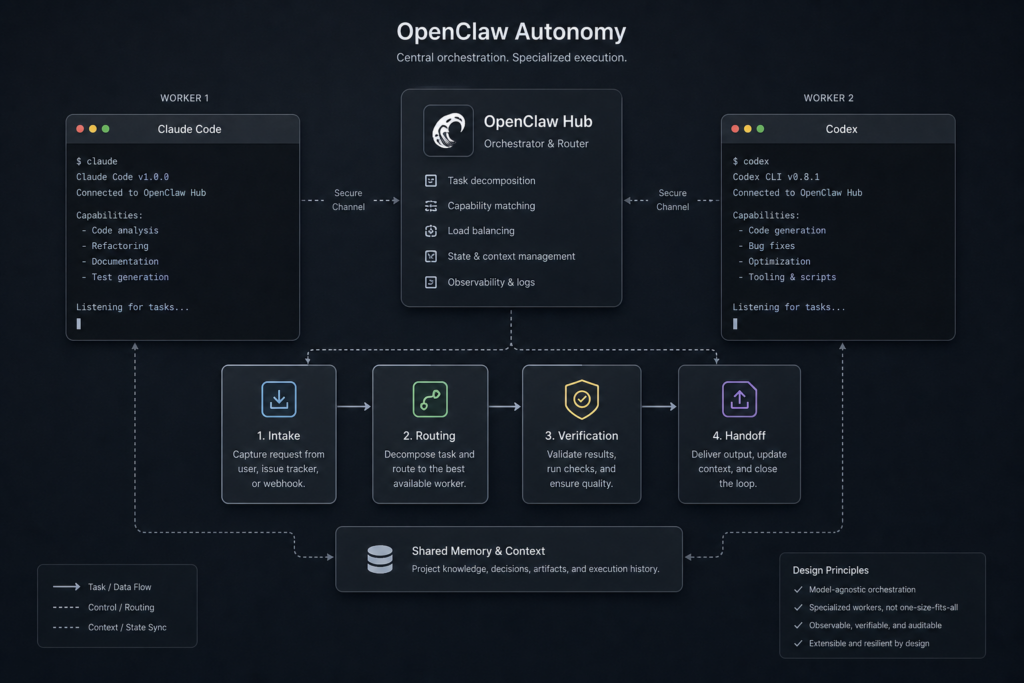Click the OpenClaw Hub logo icon

[x=448, y=131]
